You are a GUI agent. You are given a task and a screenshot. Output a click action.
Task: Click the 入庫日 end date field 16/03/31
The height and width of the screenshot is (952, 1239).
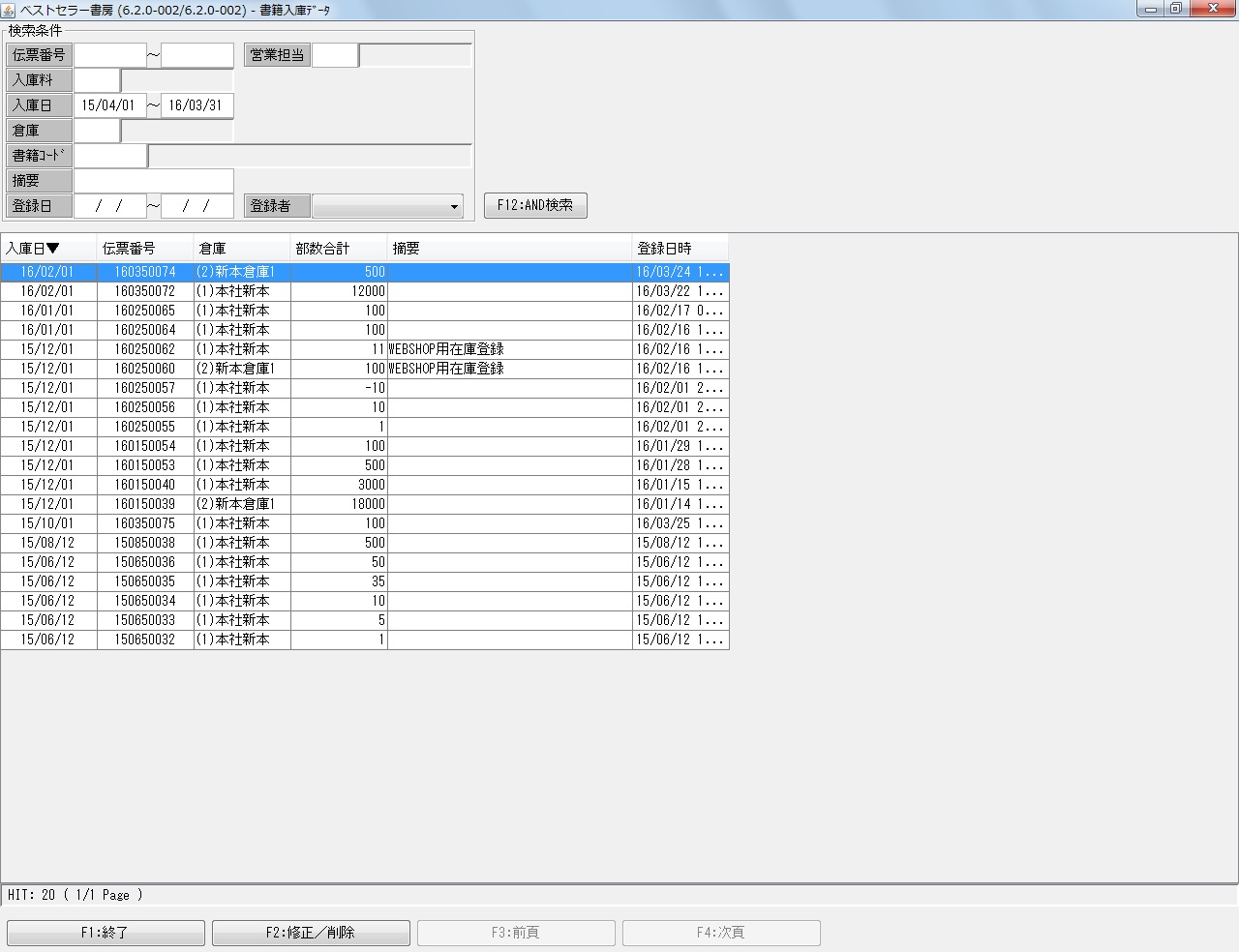(197, 105)
